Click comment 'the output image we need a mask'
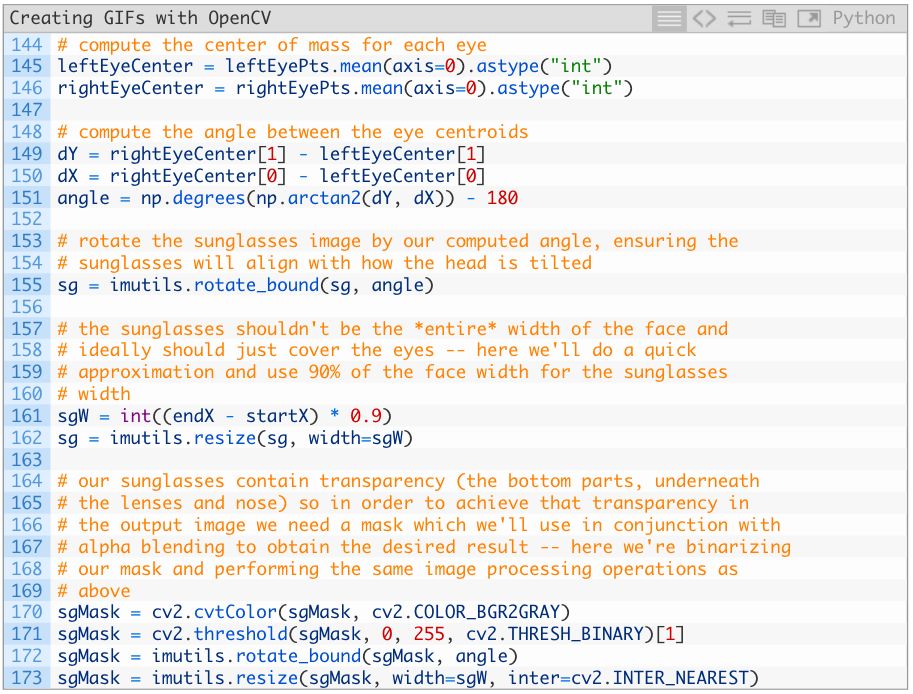The width and height of the screenshot is (913, 694). coord(419,525)
